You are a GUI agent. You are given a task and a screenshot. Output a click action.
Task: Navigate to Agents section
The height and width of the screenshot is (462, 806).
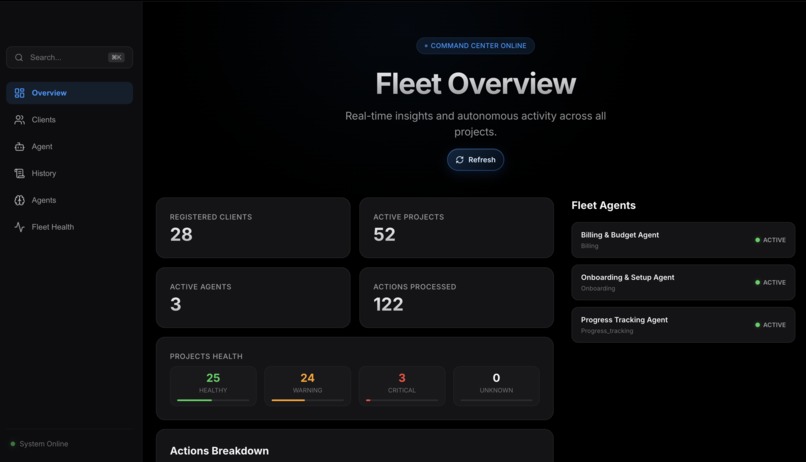point(69,200)
